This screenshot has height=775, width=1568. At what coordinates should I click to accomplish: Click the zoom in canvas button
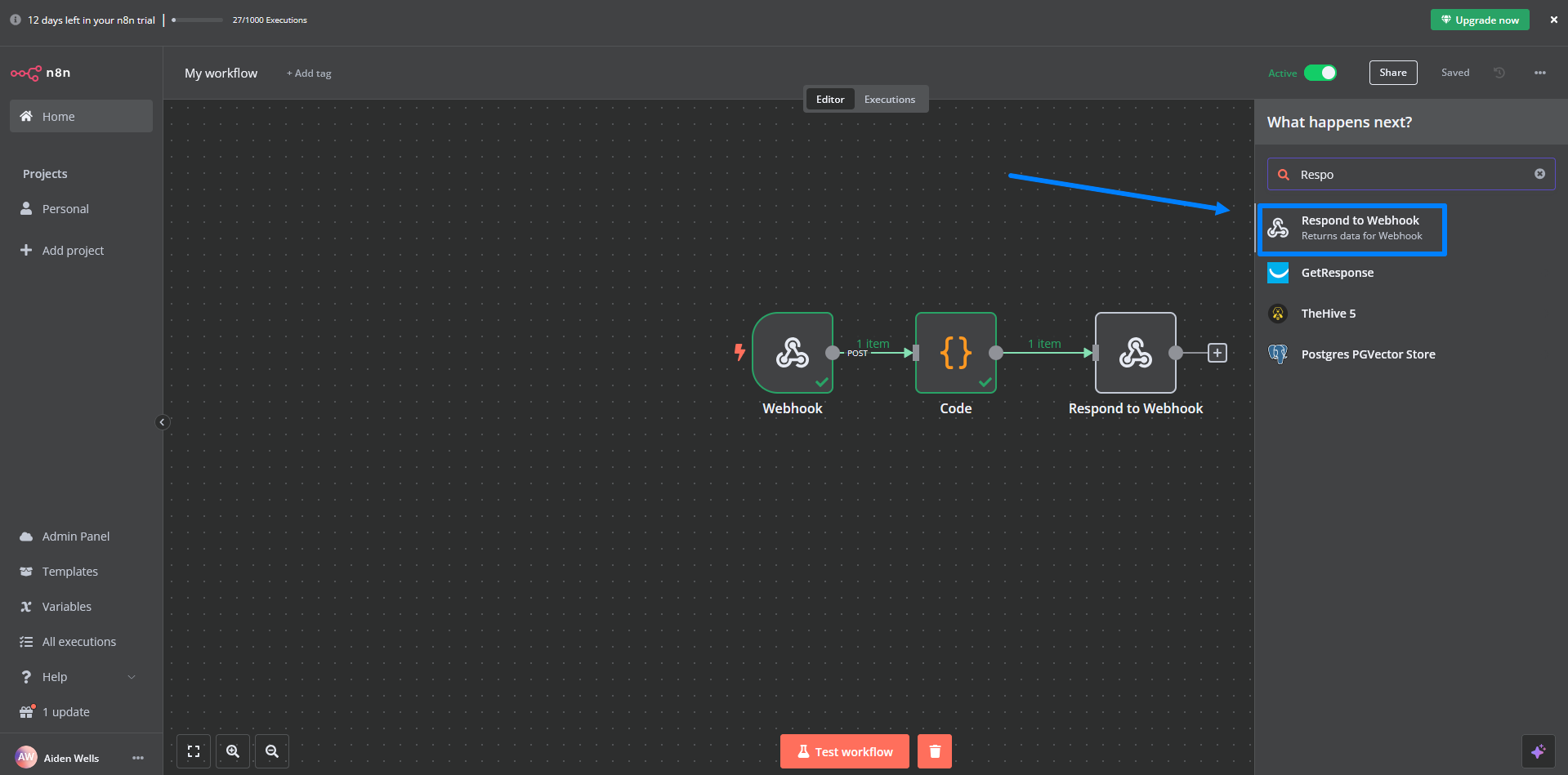[233, 751]
